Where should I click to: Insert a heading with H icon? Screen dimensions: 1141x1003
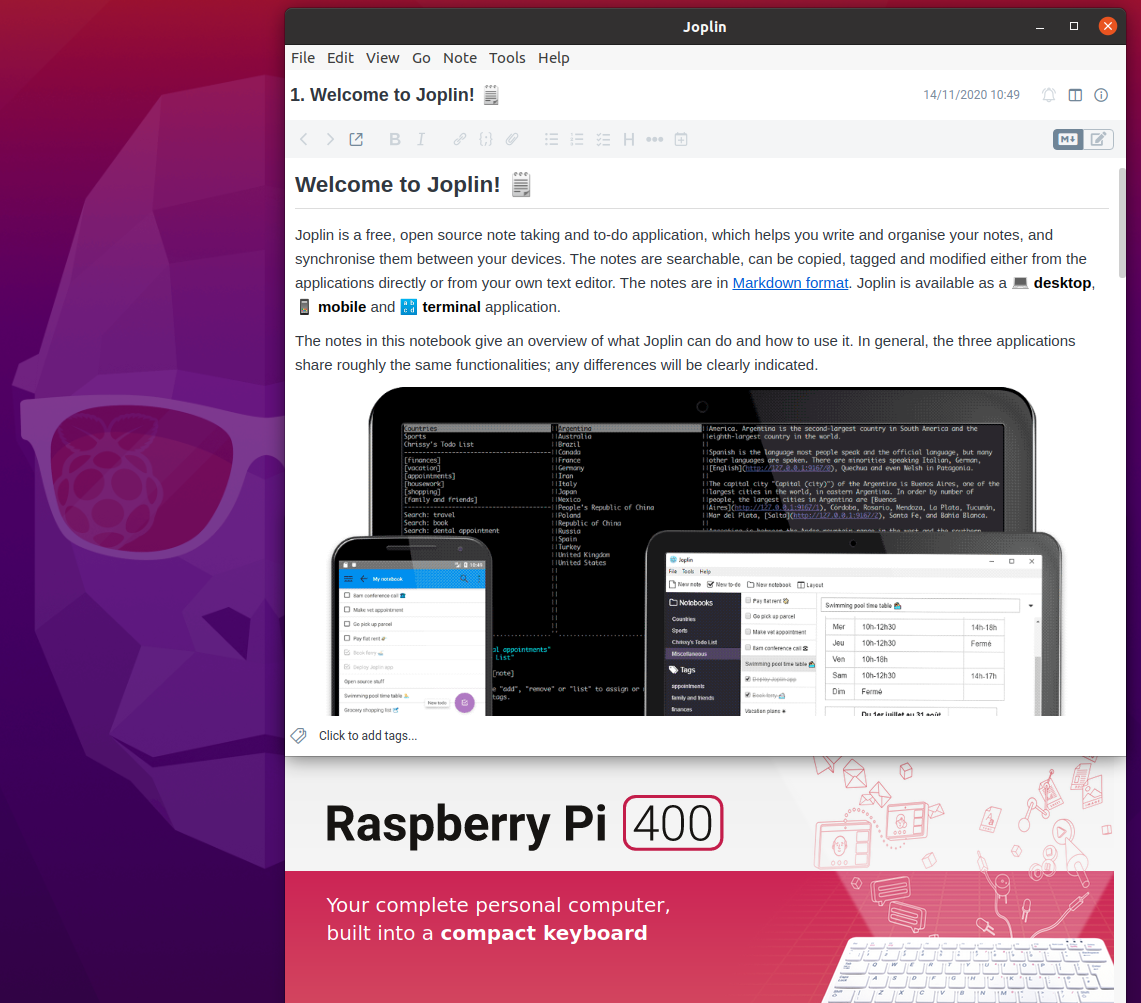tap(629, 139)
